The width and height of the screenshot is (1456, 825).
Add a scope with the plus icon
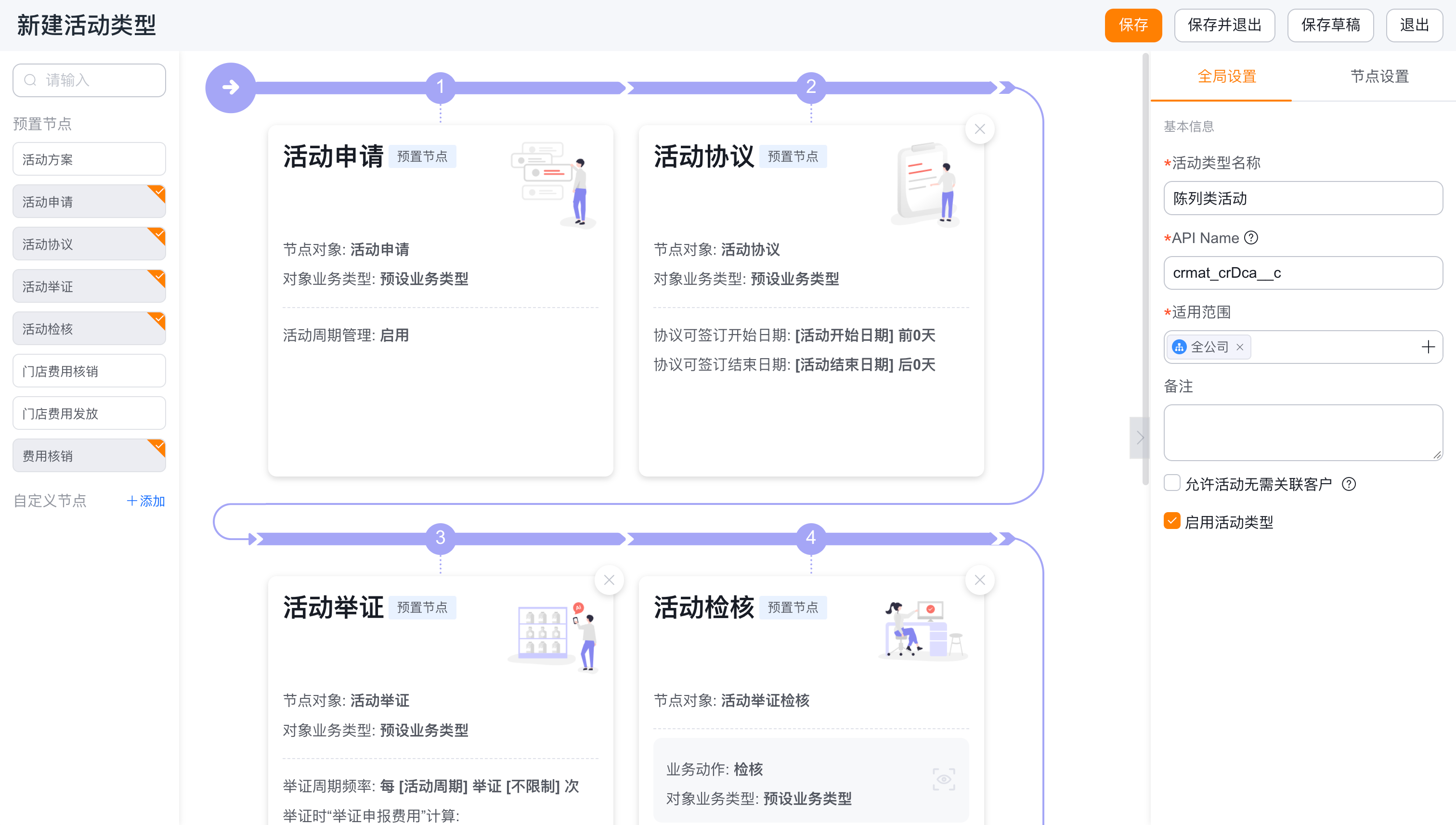click(1428, 347)
